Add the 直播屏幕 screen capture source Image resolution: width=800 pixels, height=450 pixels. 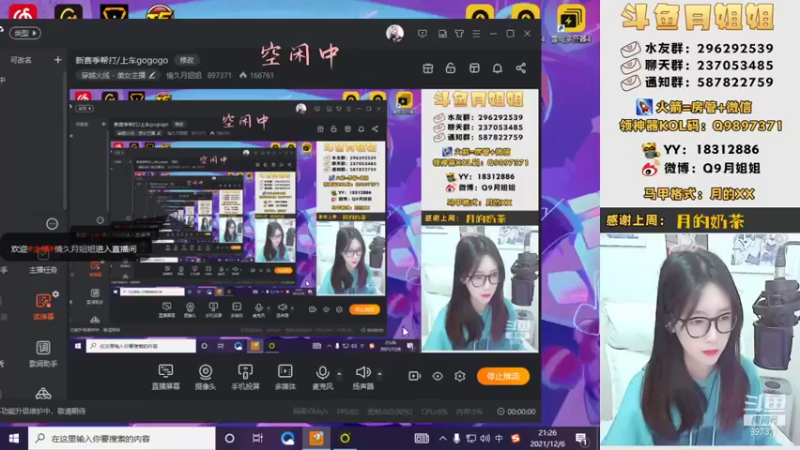click(x=166, y=377)
